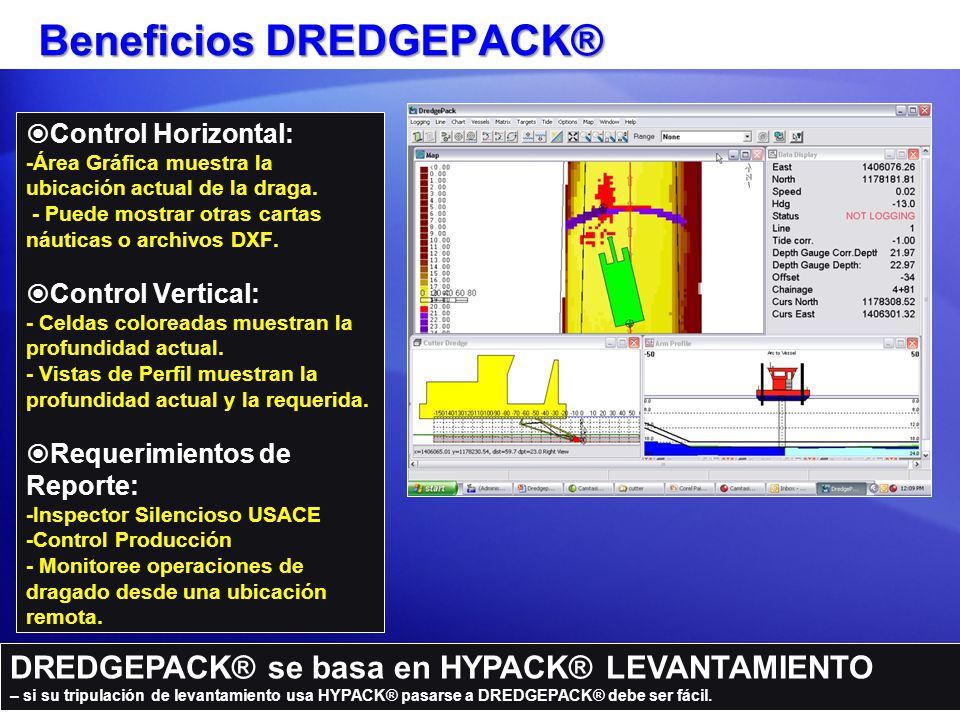Open the Targets menu
Viewport: 960px width, 720px height.
click(526, 122)
